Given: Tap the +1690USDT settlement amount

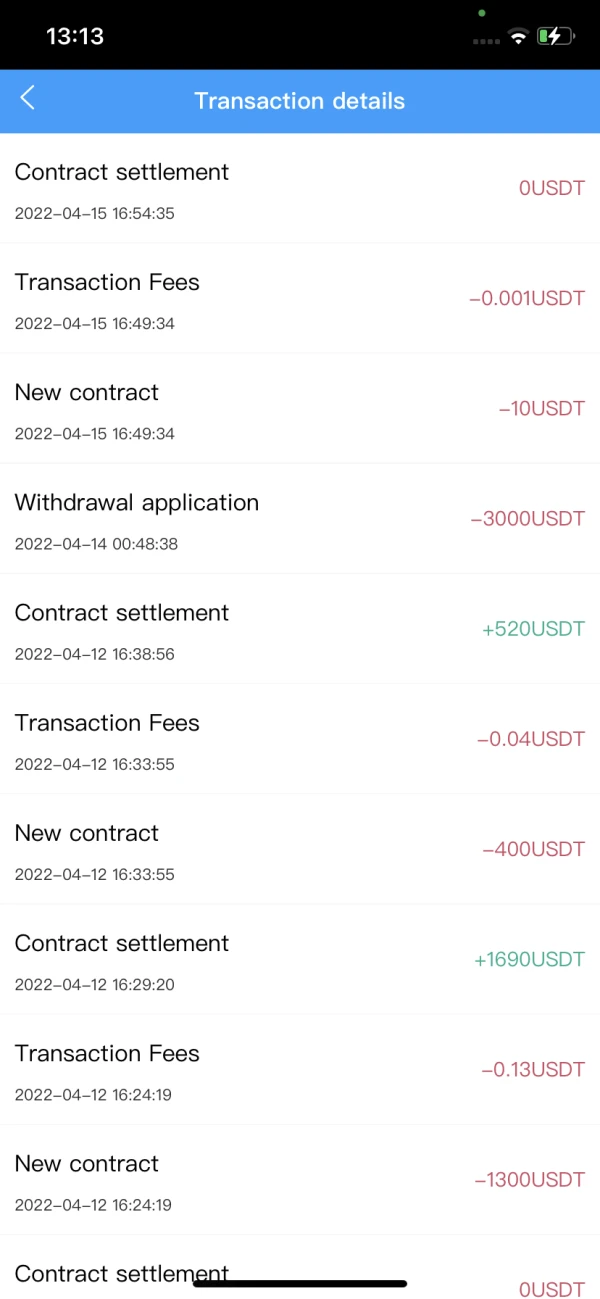Looking at the screenshot, I should click(529, 960).
